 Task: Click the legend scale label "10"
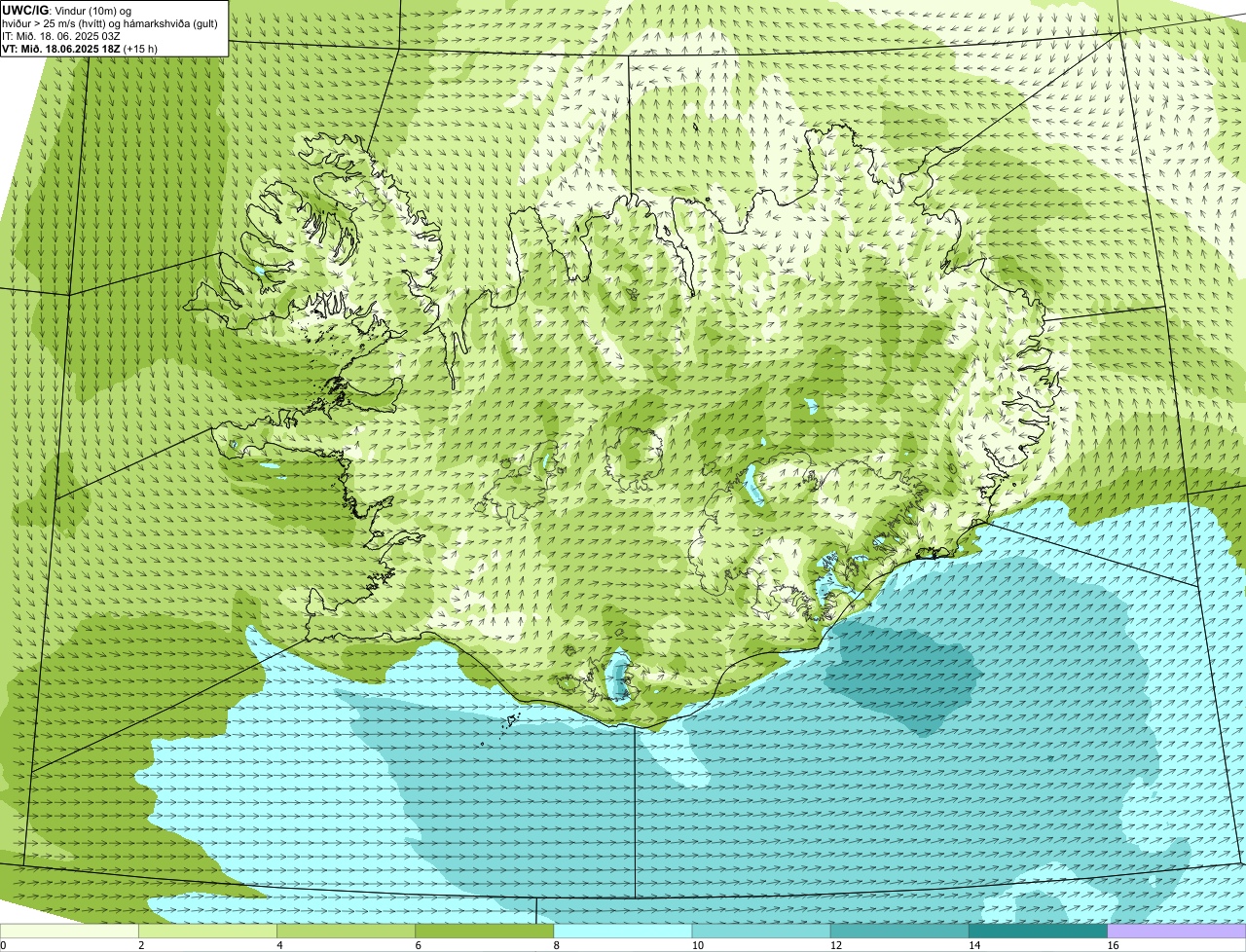pos(697,945)
